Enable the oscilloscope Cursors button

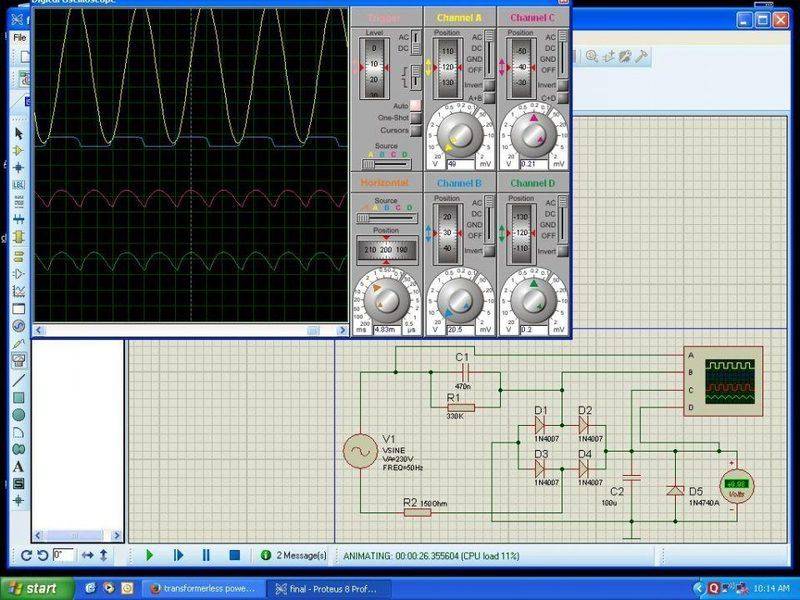pos(416,131)
